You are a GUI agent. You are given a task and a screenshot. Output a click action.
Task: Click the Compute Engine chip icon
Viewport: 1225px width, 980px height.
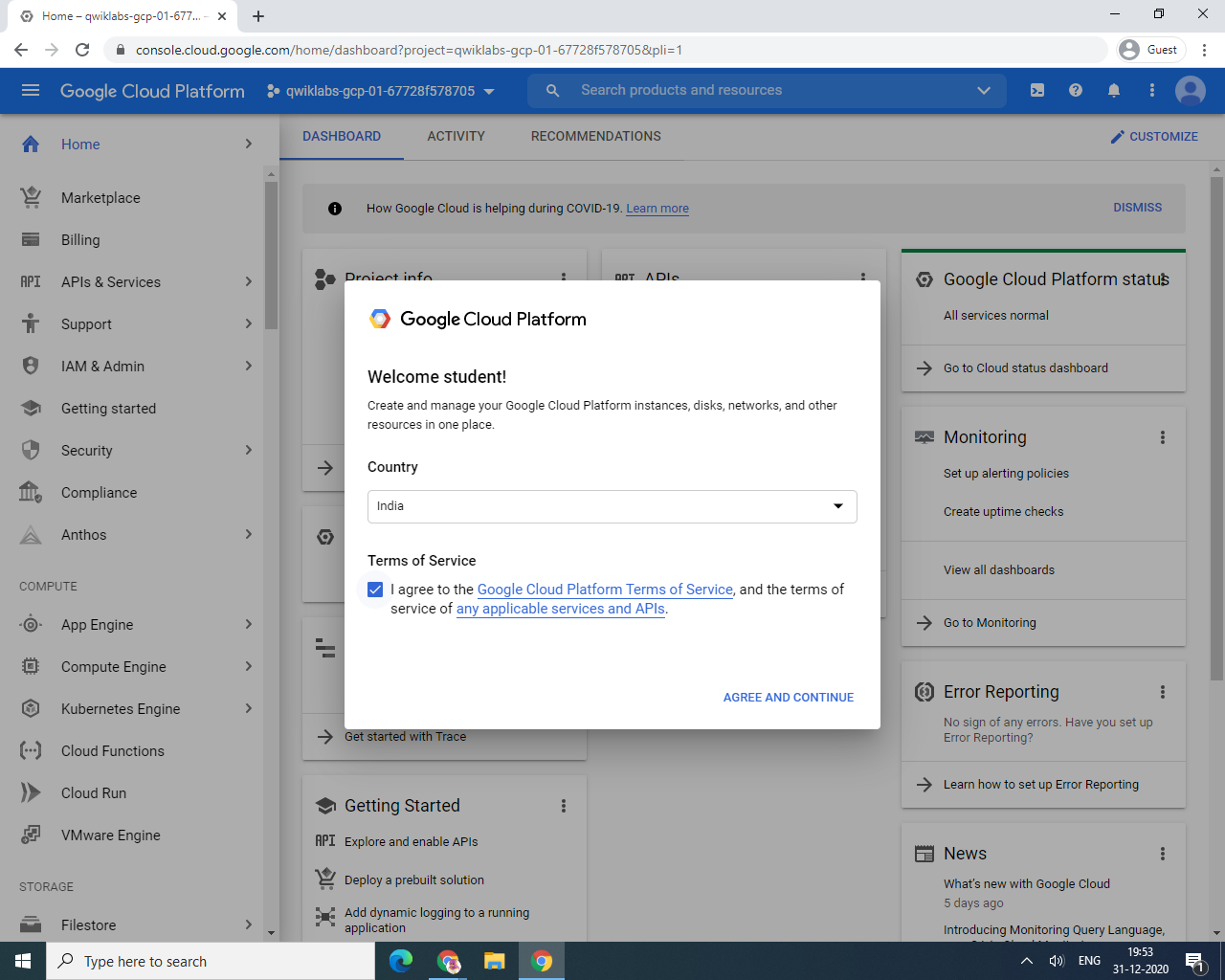(x=31, y=667)
